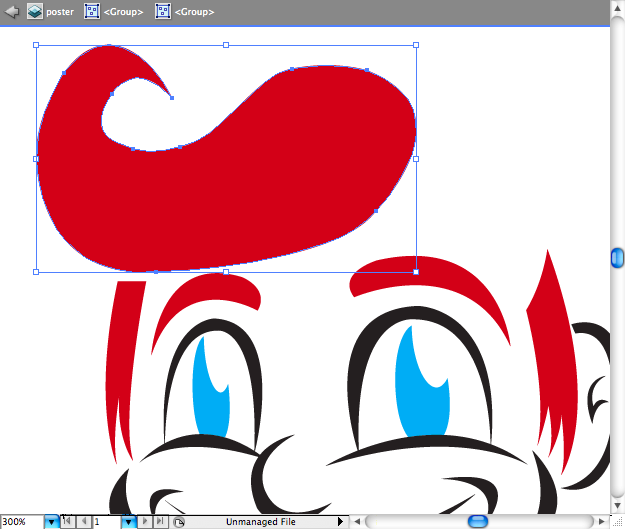Image resolution: width=625 pixels, height=529 pixels.
Task: Click the right-middle bounding box handle
Action: [416, 159]
